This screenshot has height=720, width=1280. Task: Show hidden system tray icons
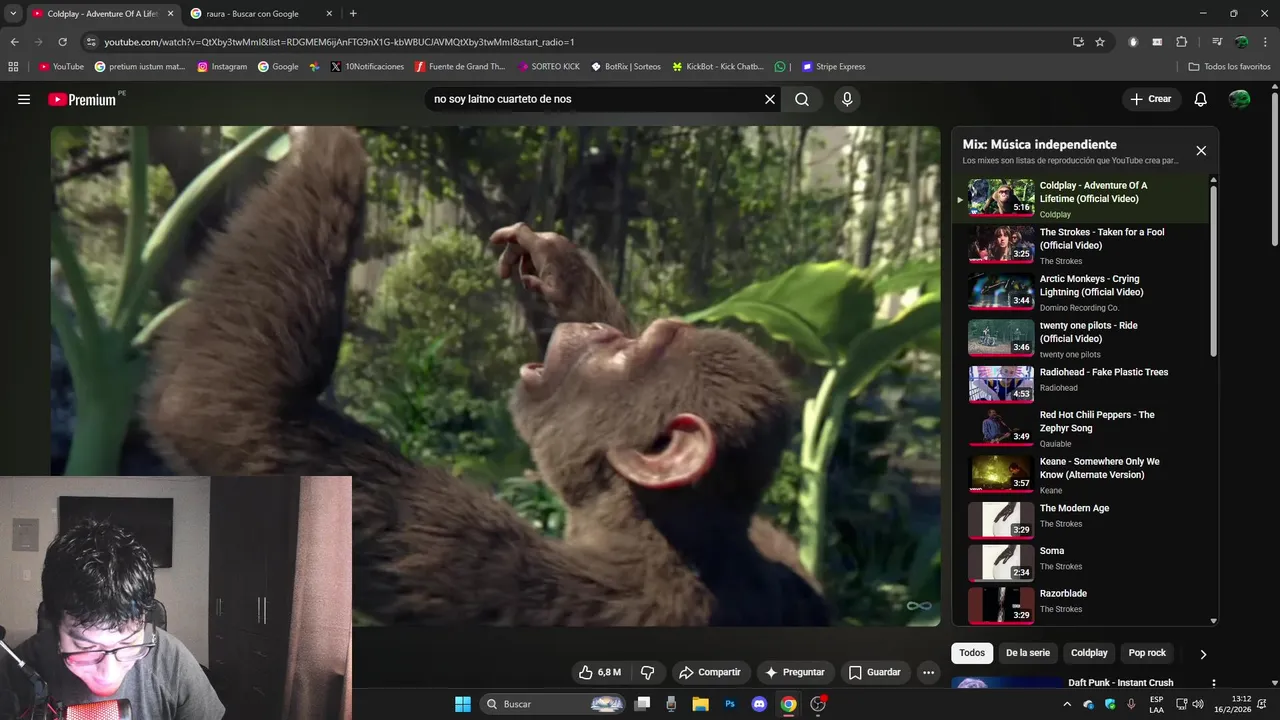coord(1067,704)
